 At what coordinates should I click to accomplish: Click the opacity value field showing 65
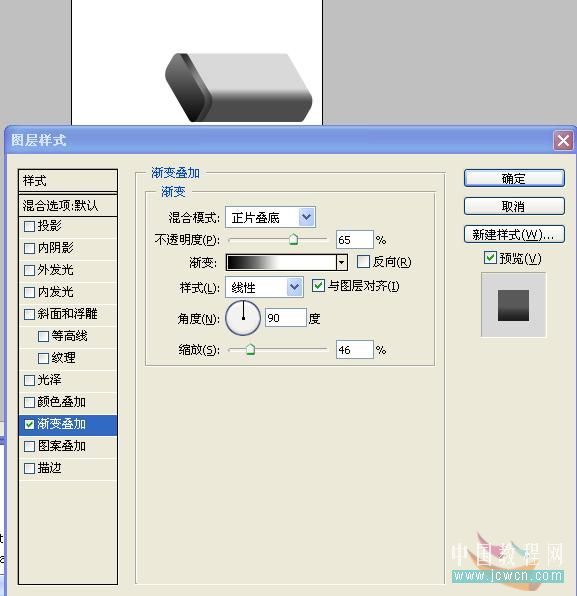(355, 240)
